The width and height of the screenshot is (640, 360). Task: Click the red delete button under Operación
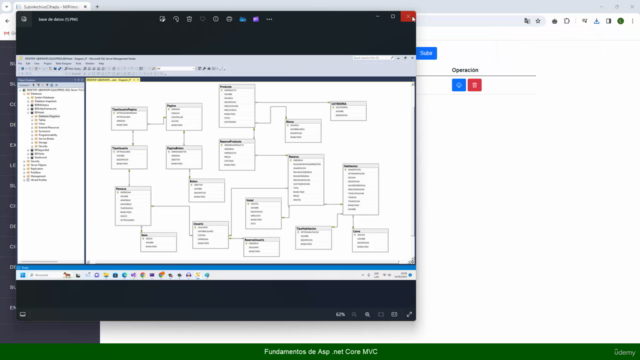[474, 85]
